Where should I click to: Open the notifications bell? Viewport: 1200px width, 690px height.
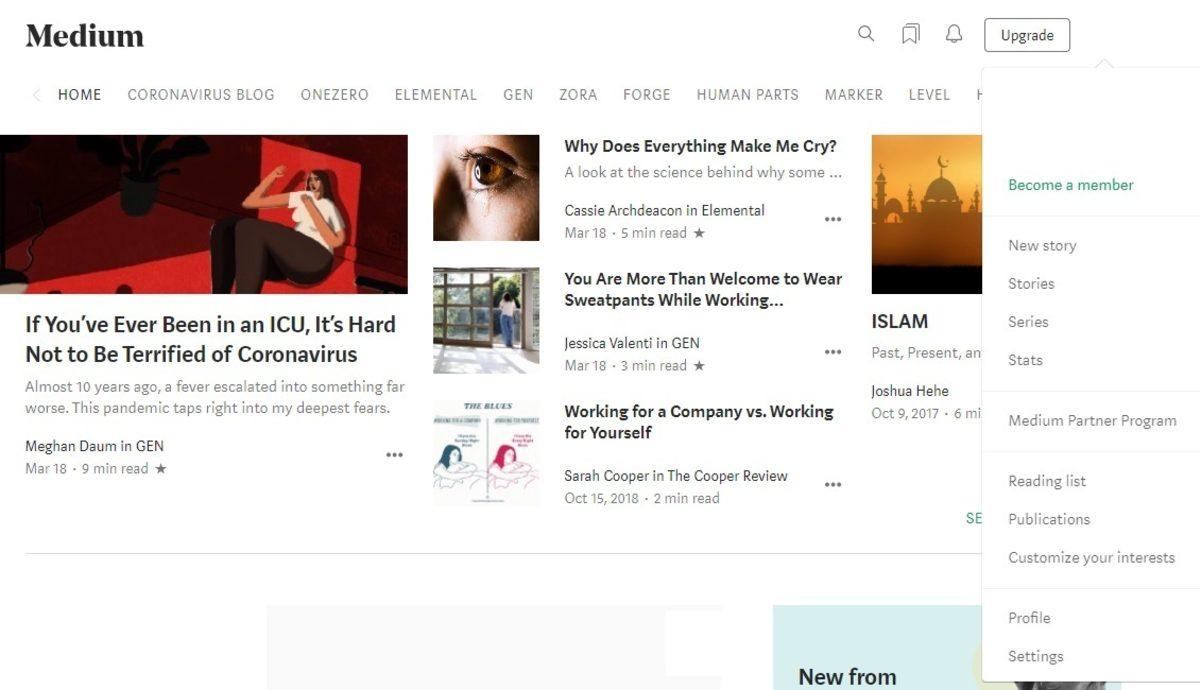[953, 33]
